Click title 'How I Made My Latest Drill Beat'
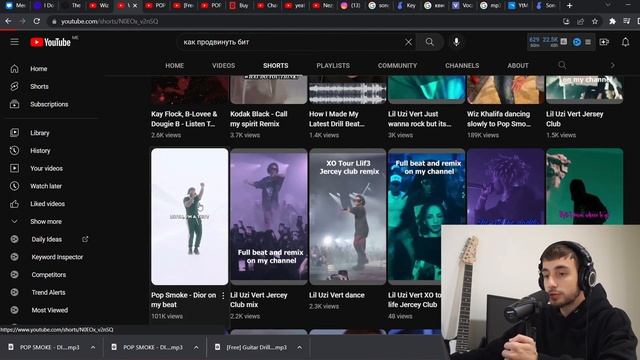 click(x=337, y=119)
